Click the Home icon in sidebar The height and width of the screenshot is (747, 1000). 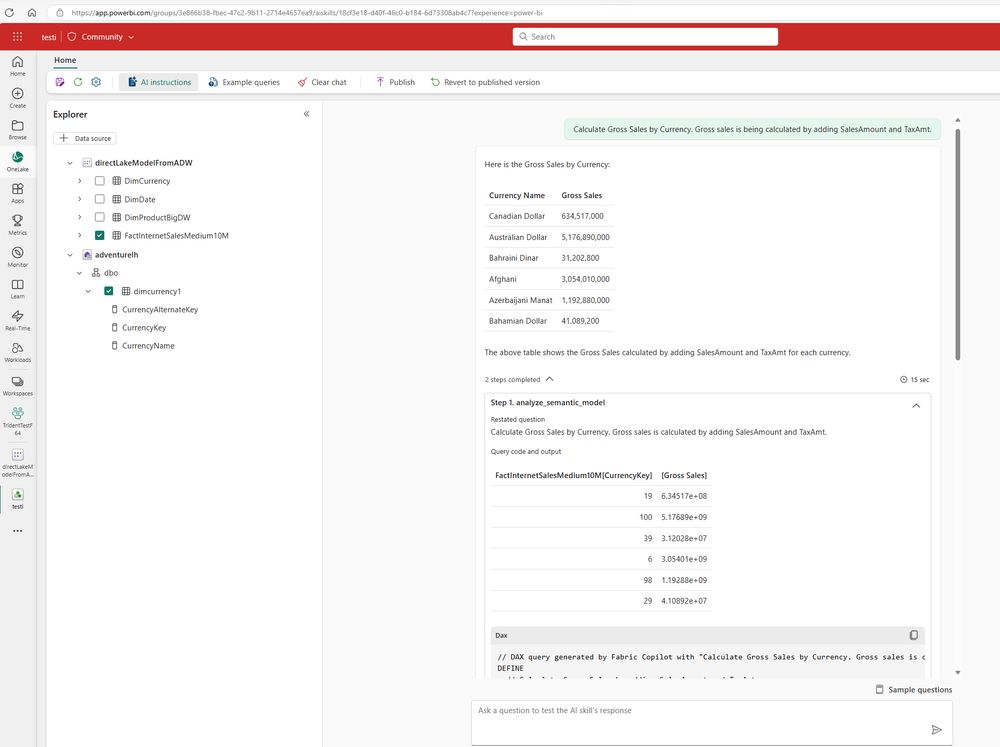pyautogui.click(x=18, y=65)
